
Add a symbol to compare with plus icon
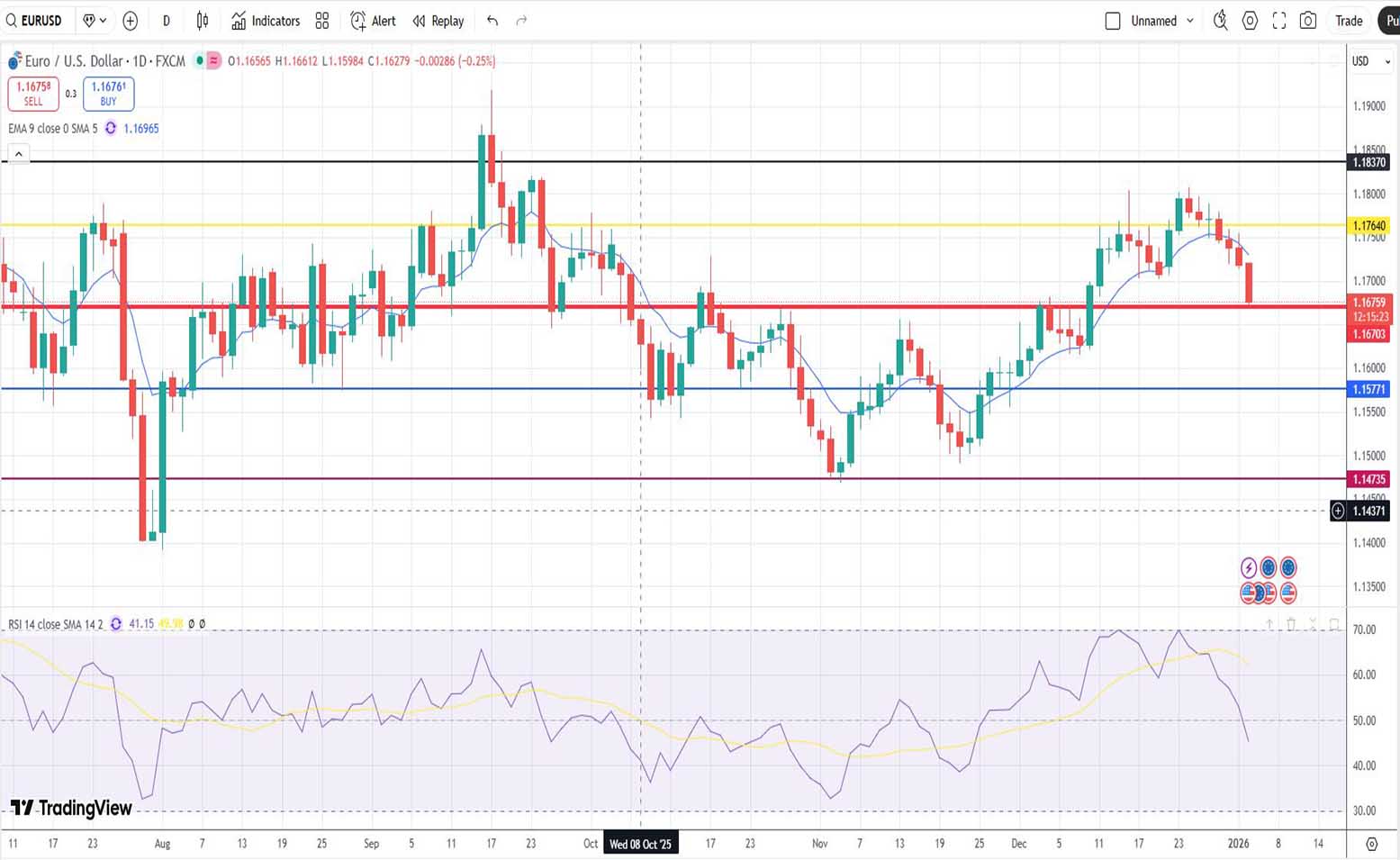point(131,21)
